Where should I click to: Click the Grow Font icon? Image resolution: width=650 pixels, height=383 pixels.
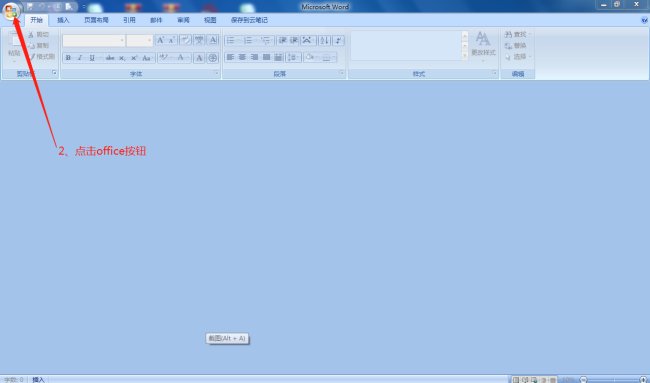coord(160,40)
